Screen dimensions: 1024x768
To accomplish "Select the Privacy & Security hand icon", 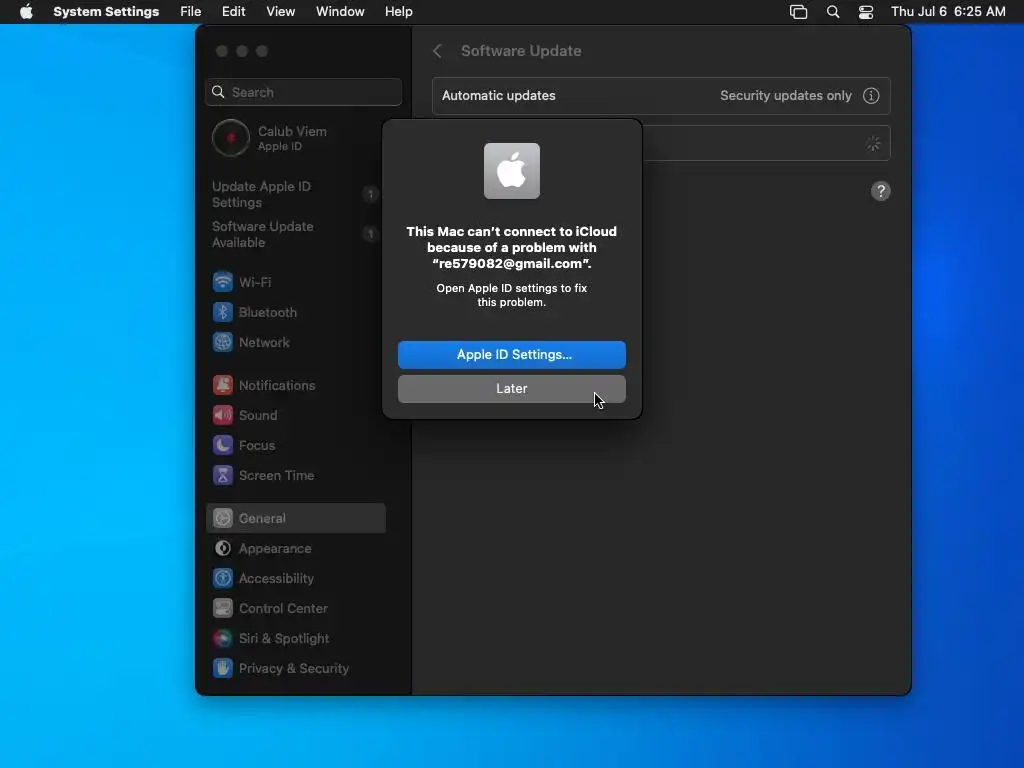I will 223,668.
